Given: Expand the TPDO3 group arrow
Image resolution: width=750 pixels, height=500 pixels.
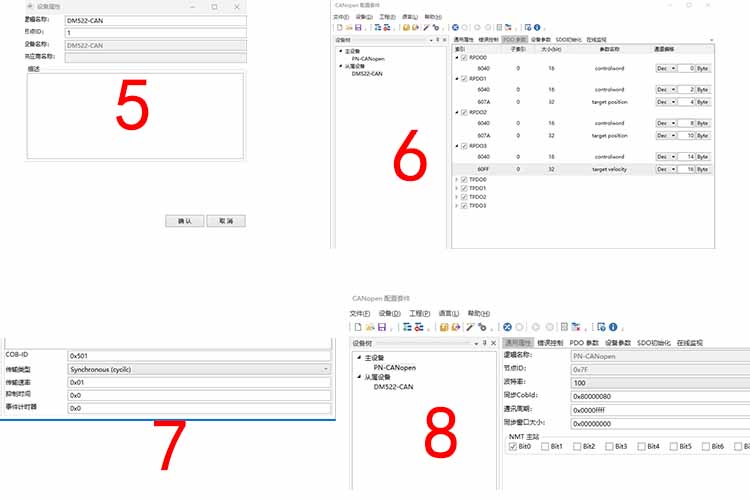Looking at the screenshot, I should (x=457, y=206).
